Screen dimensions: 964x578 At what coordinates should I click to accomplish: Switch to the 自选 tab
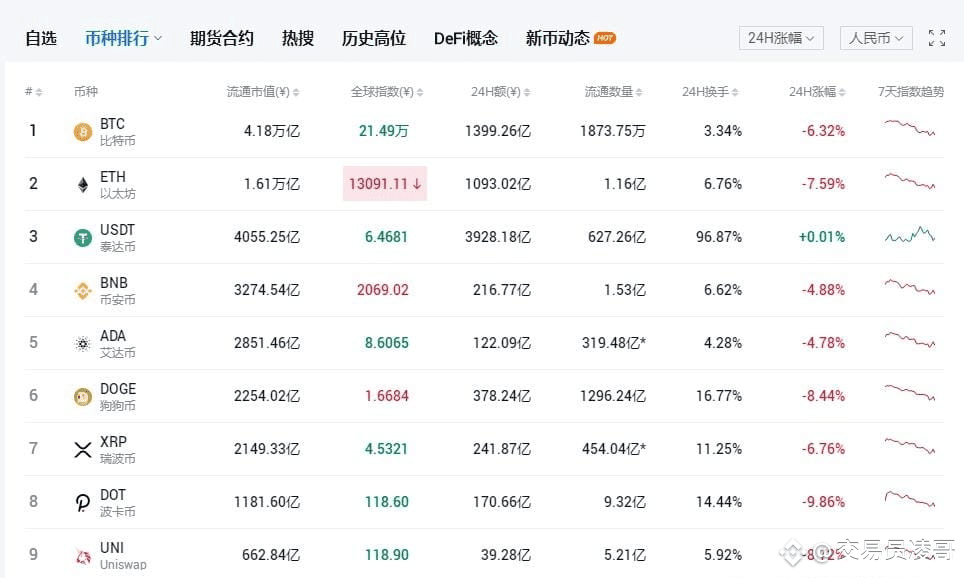41,39
